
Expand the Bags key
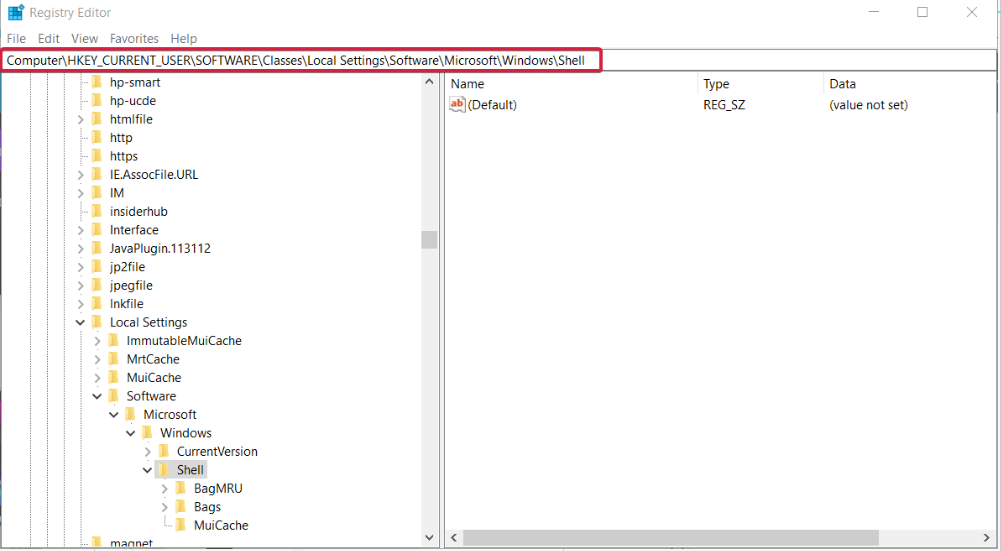click(x=165, y=508)
